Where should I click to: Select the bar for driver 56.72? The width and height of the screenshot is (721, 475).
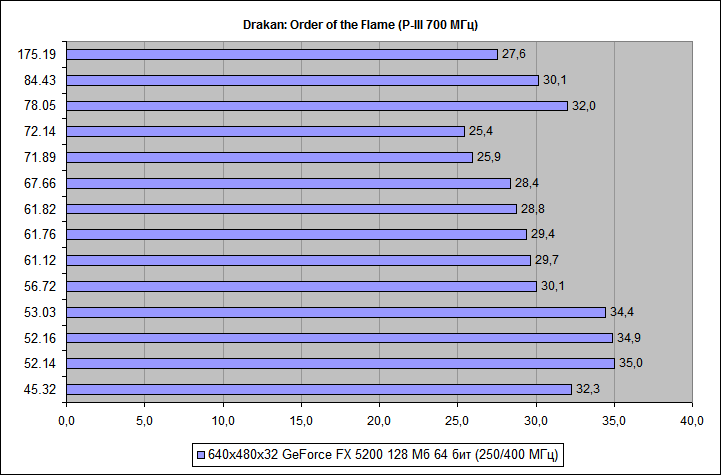tap(302, 286)
